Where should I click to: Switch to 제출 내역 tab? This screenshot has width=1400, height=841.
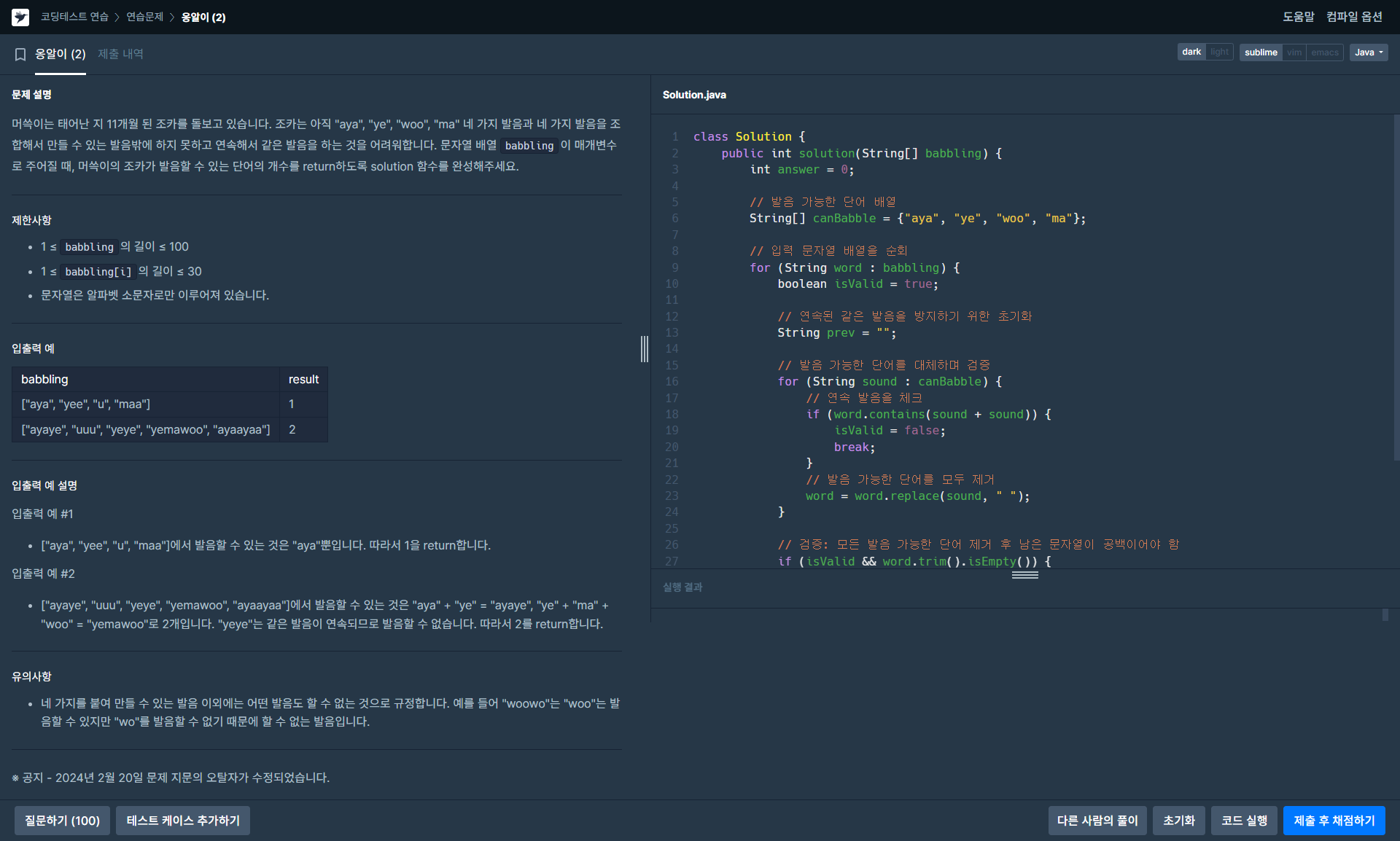[x=120, y=54]
